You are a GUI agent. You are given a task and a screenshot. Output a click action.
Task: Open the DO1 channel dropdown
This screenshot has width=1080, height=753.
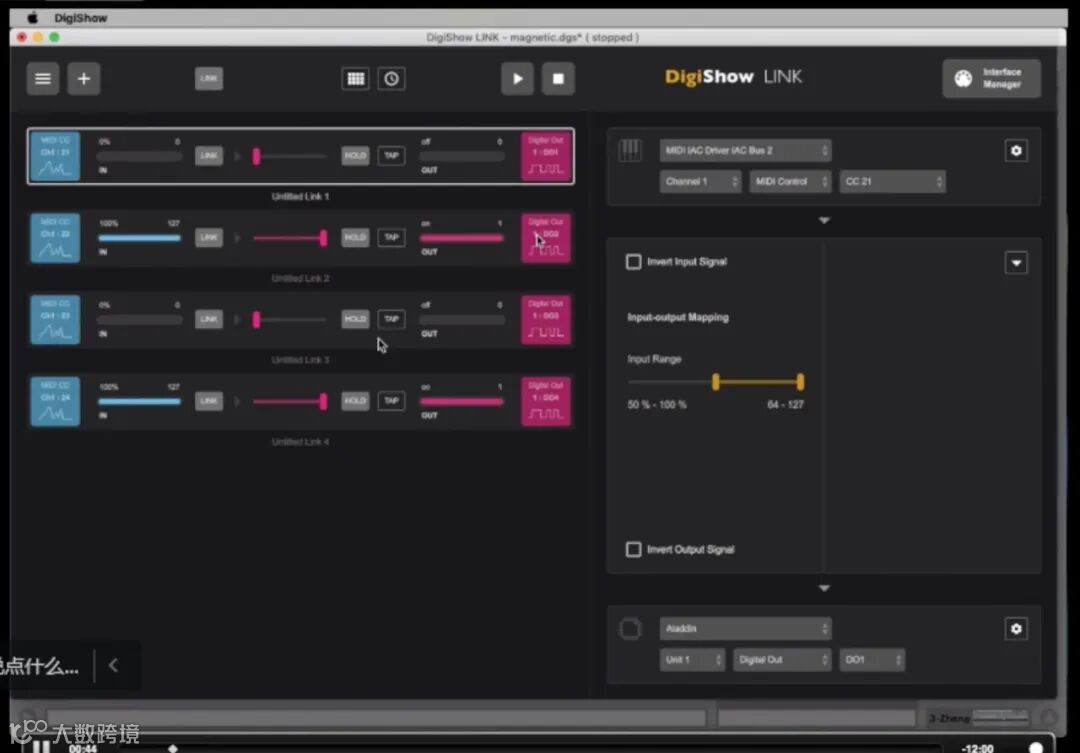pos(872,659)
